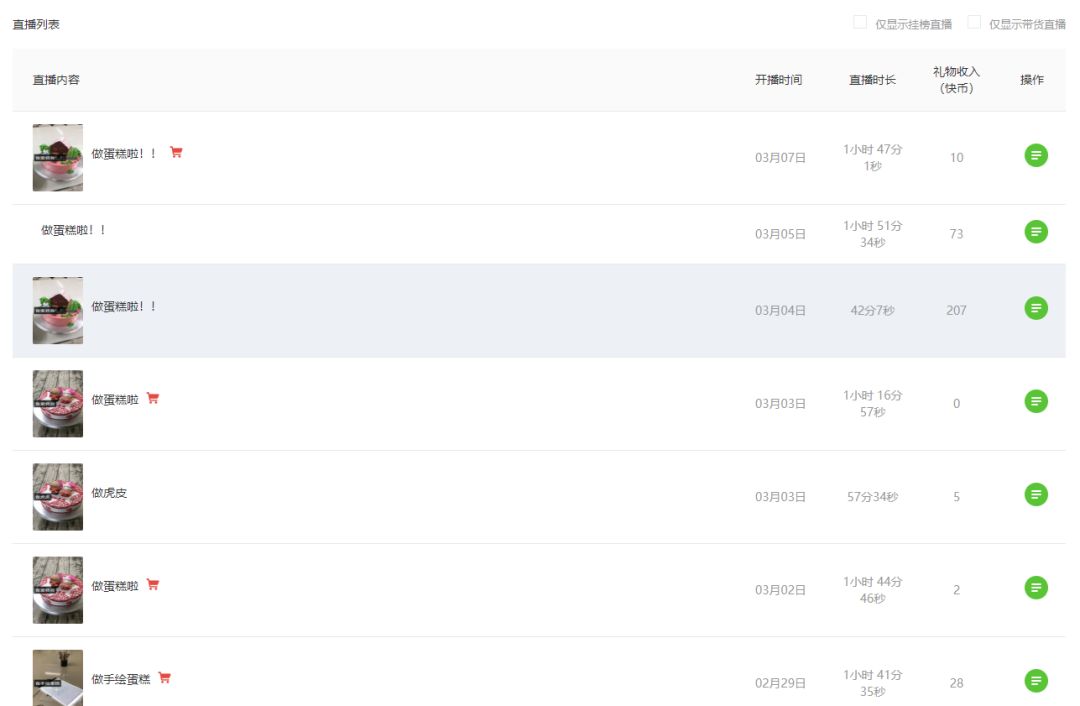The image size is (1080, 706).
Task: Click 做蛋糕啦！！ title on 03月05日 row
Action: pyautogui.click(x=73, y=230)
